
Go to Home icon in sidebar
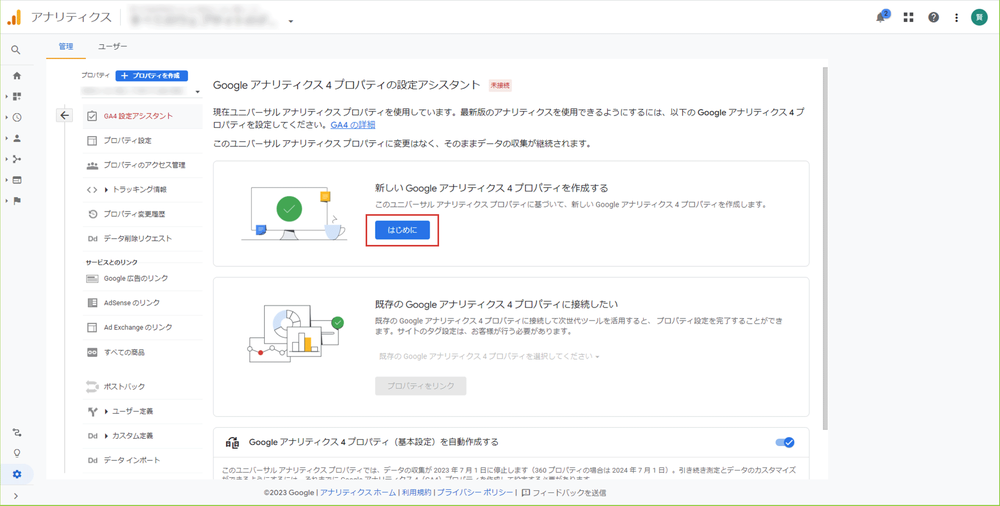[x=17, y=75]
